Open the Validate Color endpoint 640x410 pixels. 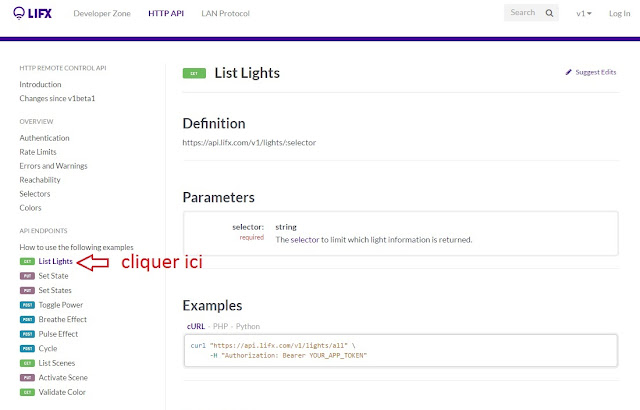[62, 392]
